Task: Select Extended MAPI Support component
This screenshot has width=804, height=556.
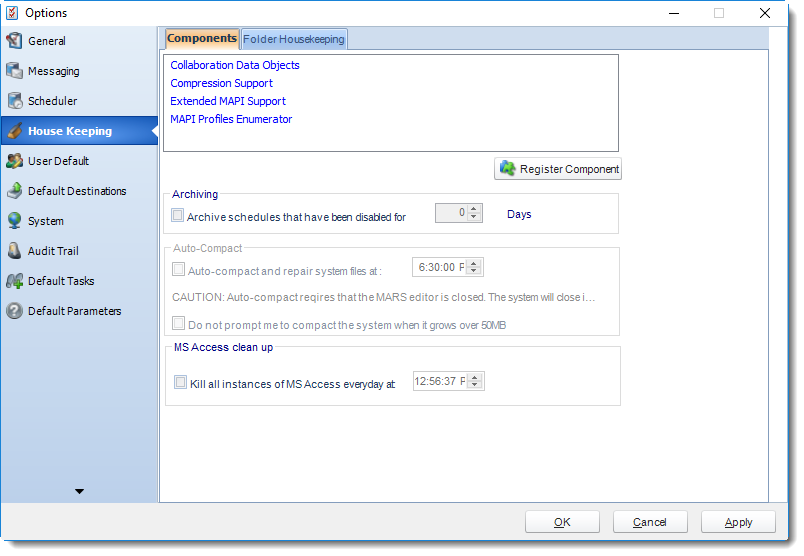Action: click(228, 101)
